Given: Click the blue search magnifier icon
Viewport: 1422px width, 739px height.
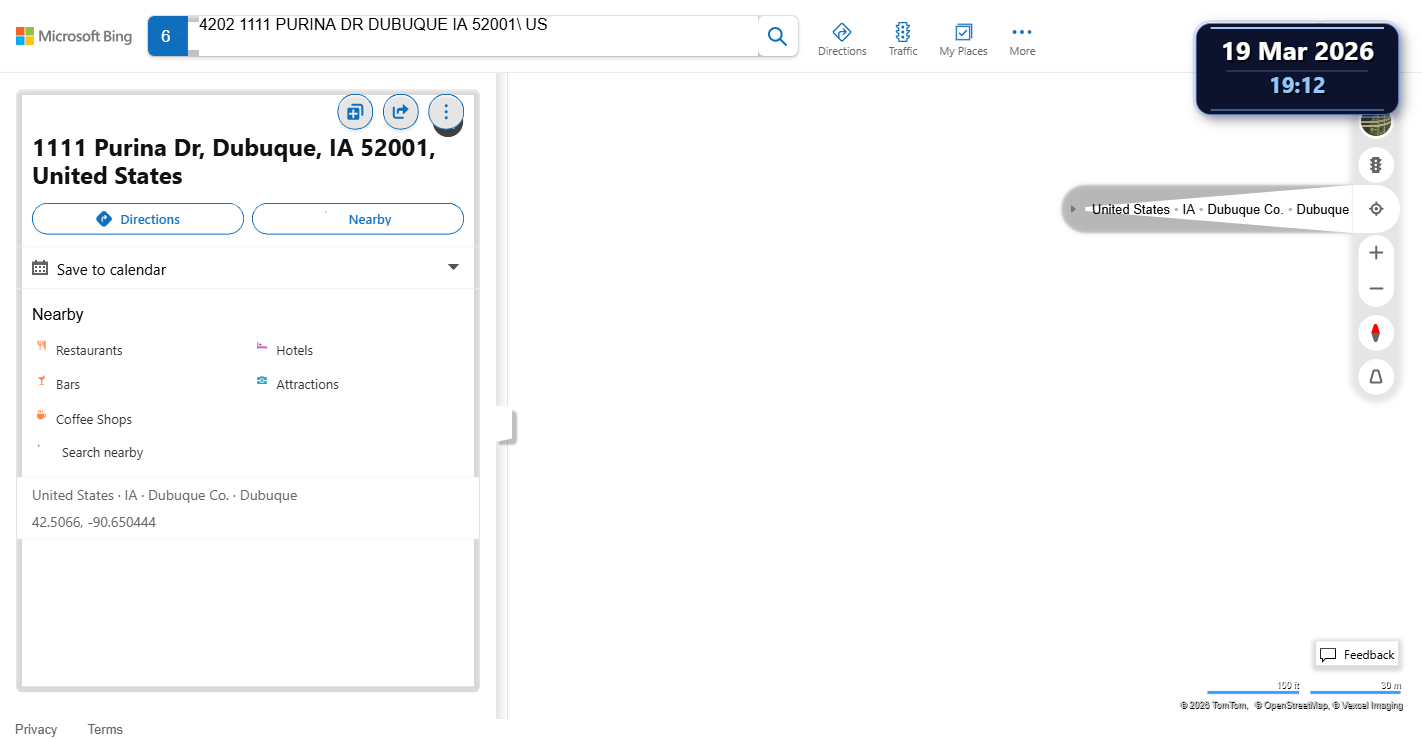Looking at the screenshot, I should click(777, 37).
